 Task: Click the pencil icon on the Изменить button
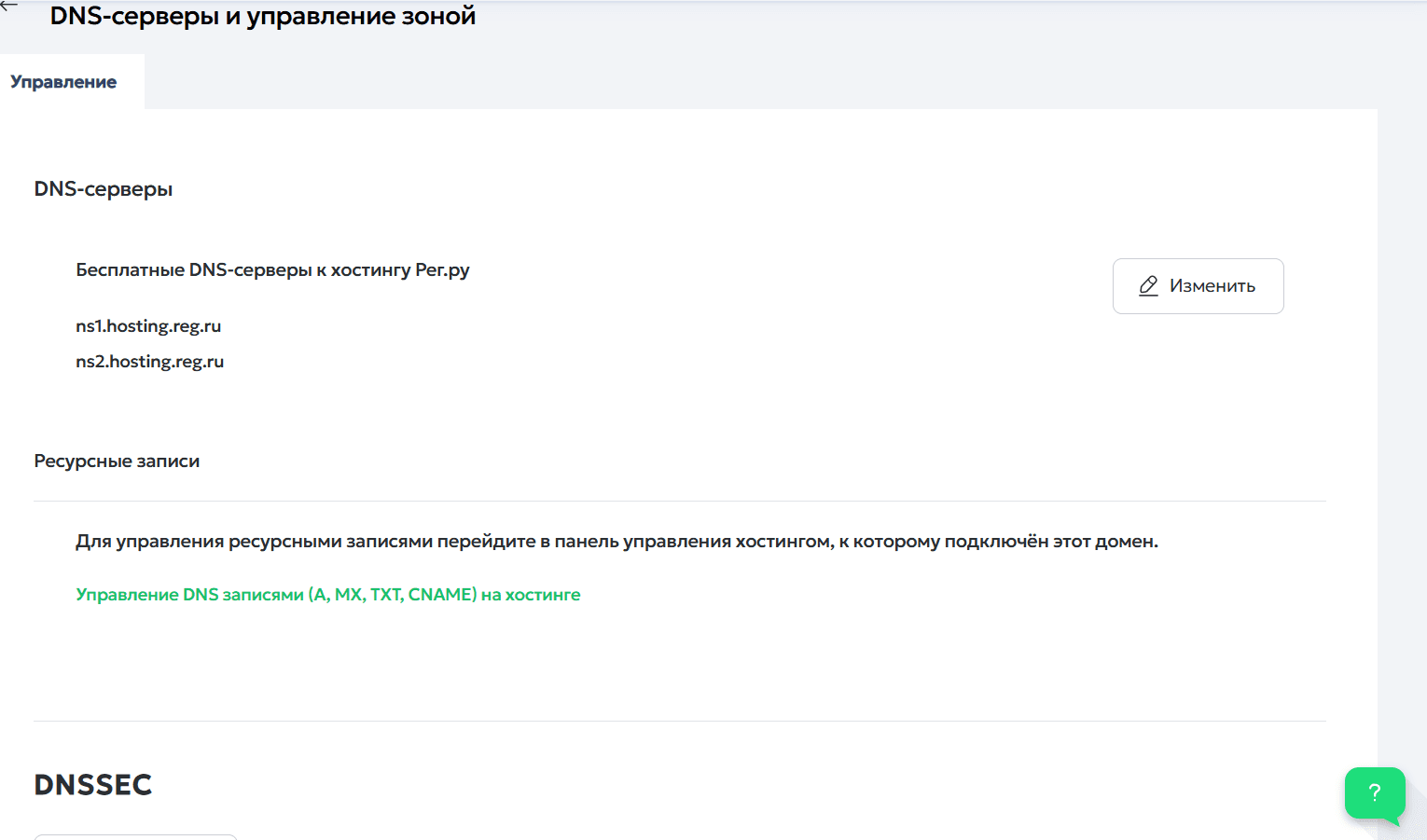(1148, 286)
